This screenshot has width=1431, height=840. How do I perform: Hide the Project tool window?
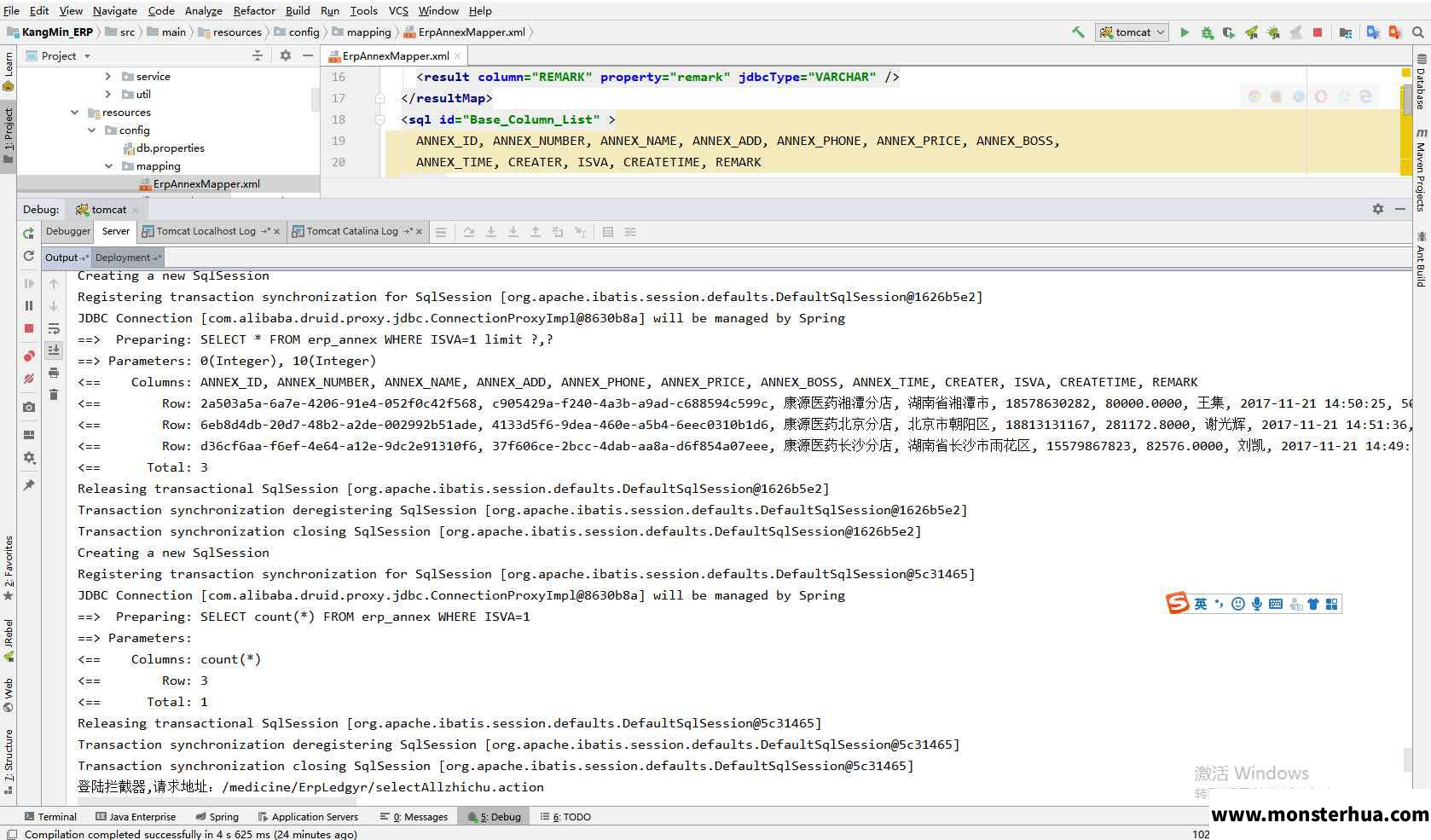tap(308, 55)
